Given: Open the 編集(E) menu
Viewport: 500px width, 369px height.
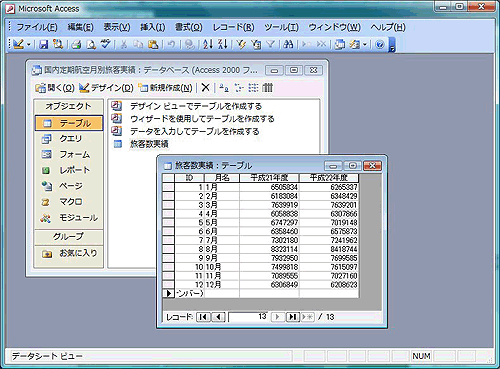Looking at the screenshot, I should pos(81,27).
